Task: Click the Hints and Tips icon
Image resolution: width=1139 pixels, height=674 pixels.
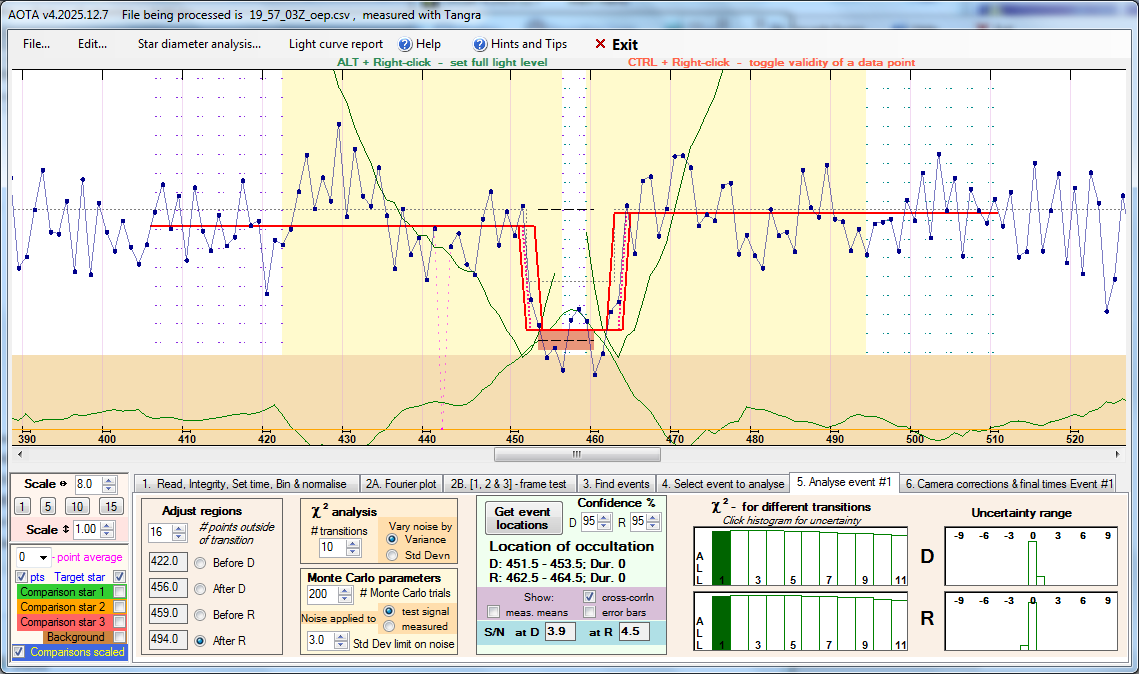Action: tap(480, 44)
